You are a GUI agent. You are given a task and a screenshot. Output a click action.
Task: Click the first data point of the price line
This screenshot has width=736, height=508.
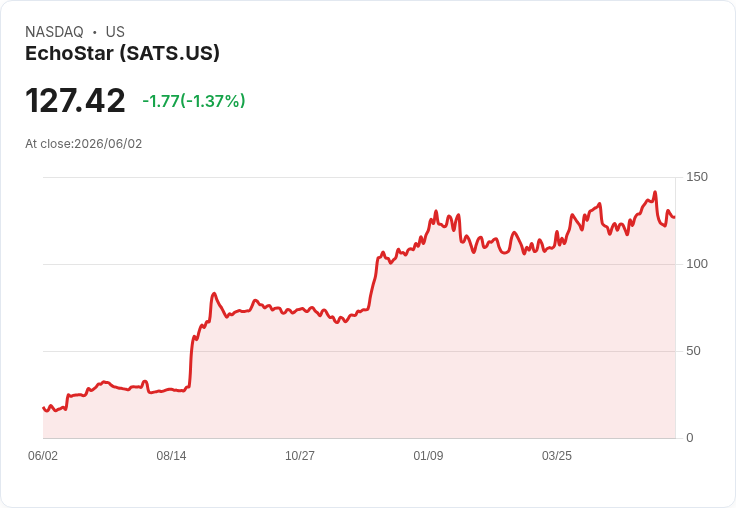click(x=43, y=408)
